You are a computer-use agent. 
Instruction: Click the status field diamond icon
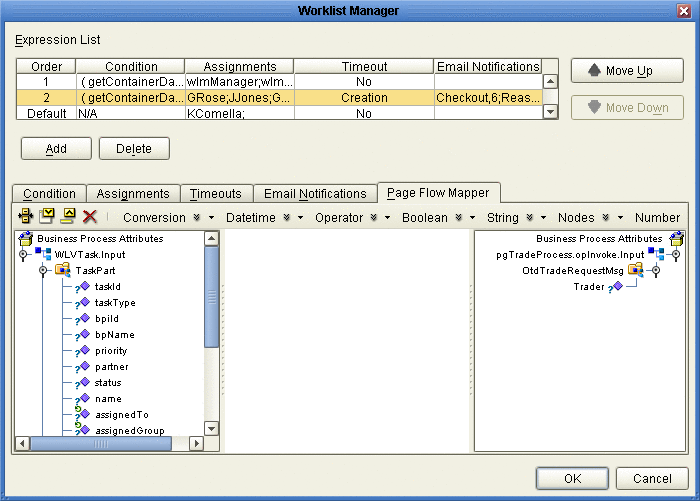[83, 383]
